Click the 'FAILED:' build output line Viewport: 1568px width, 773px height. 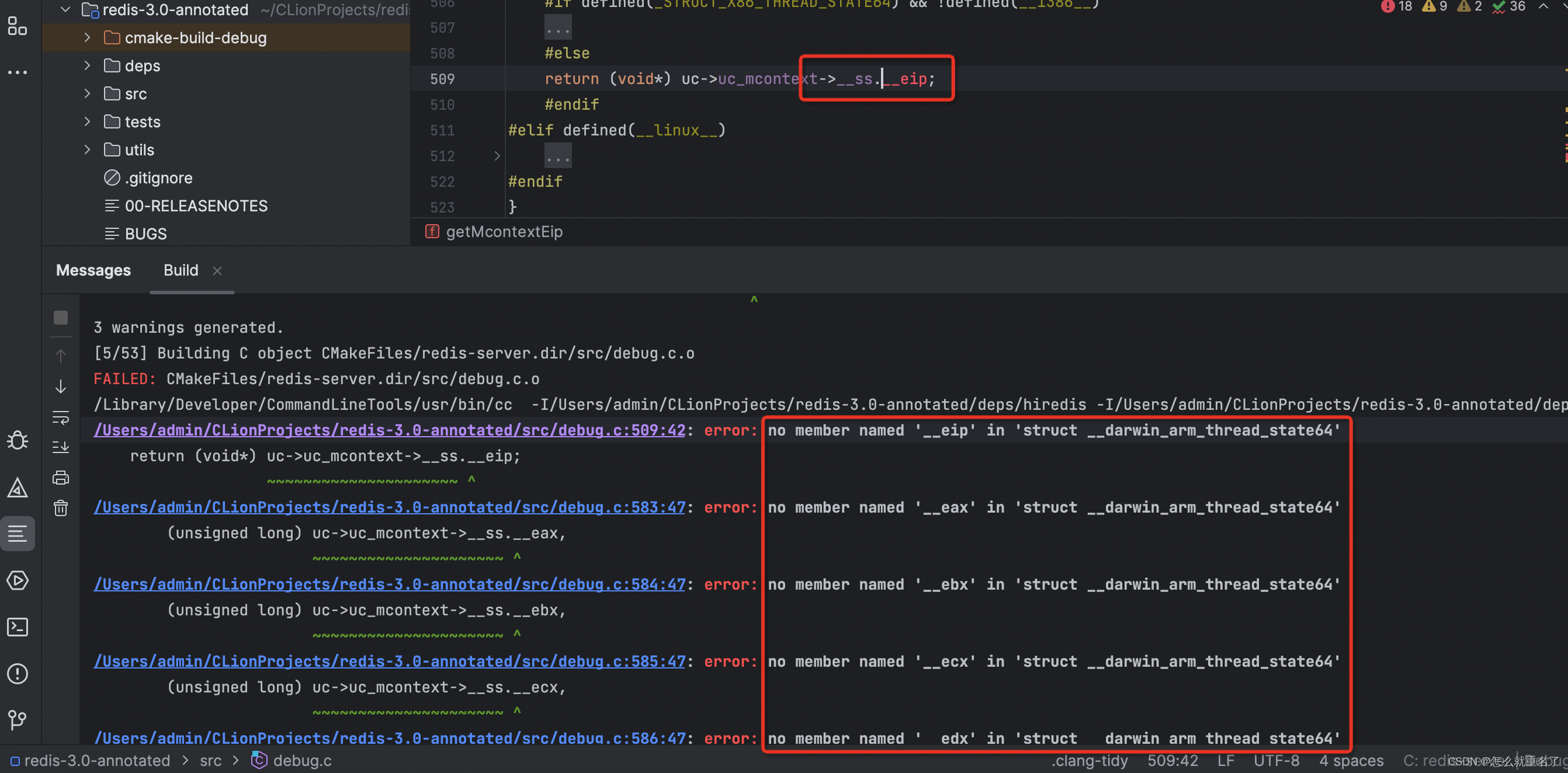coord(317,379)
